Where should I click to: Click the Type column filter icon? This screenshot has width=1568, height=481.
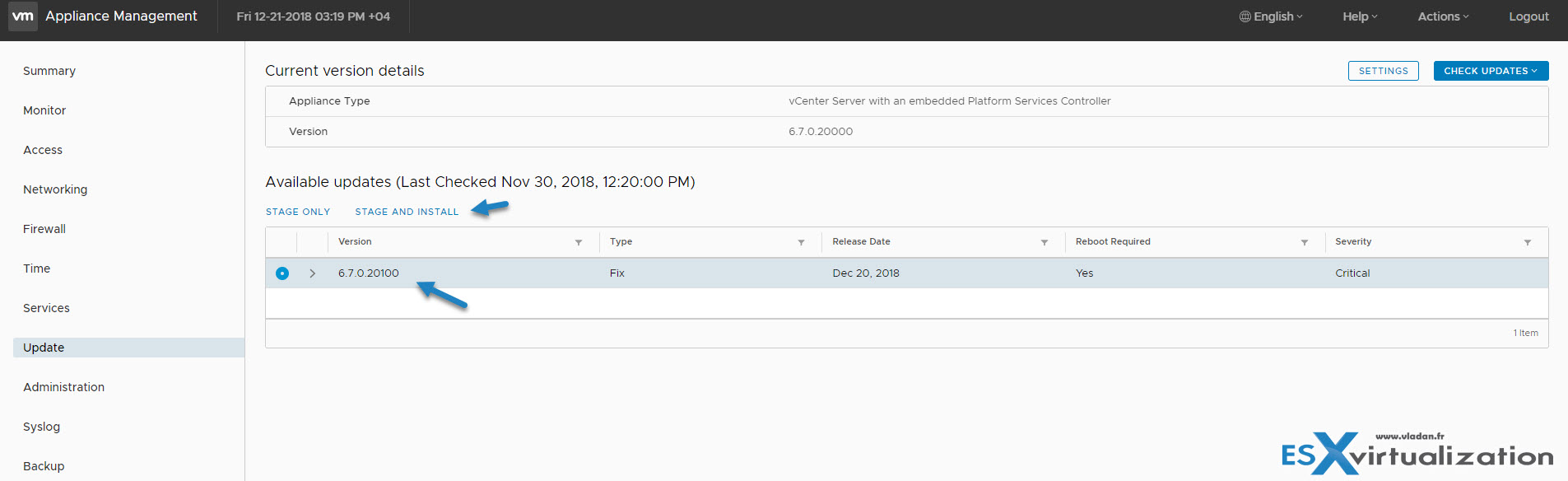801,242
